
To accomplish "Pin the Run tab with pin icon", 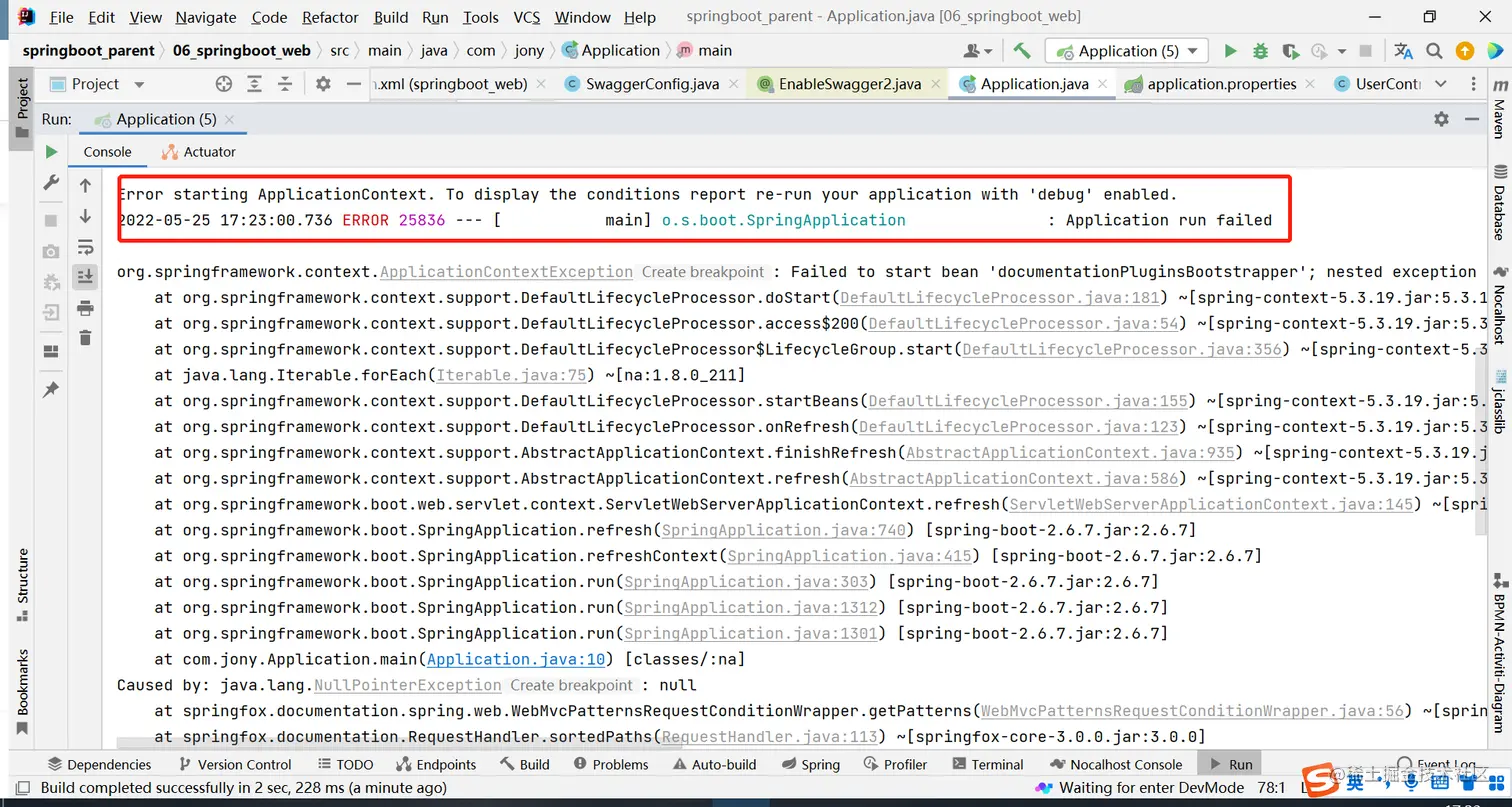I will pyautogui.click(x=51, y=389).
